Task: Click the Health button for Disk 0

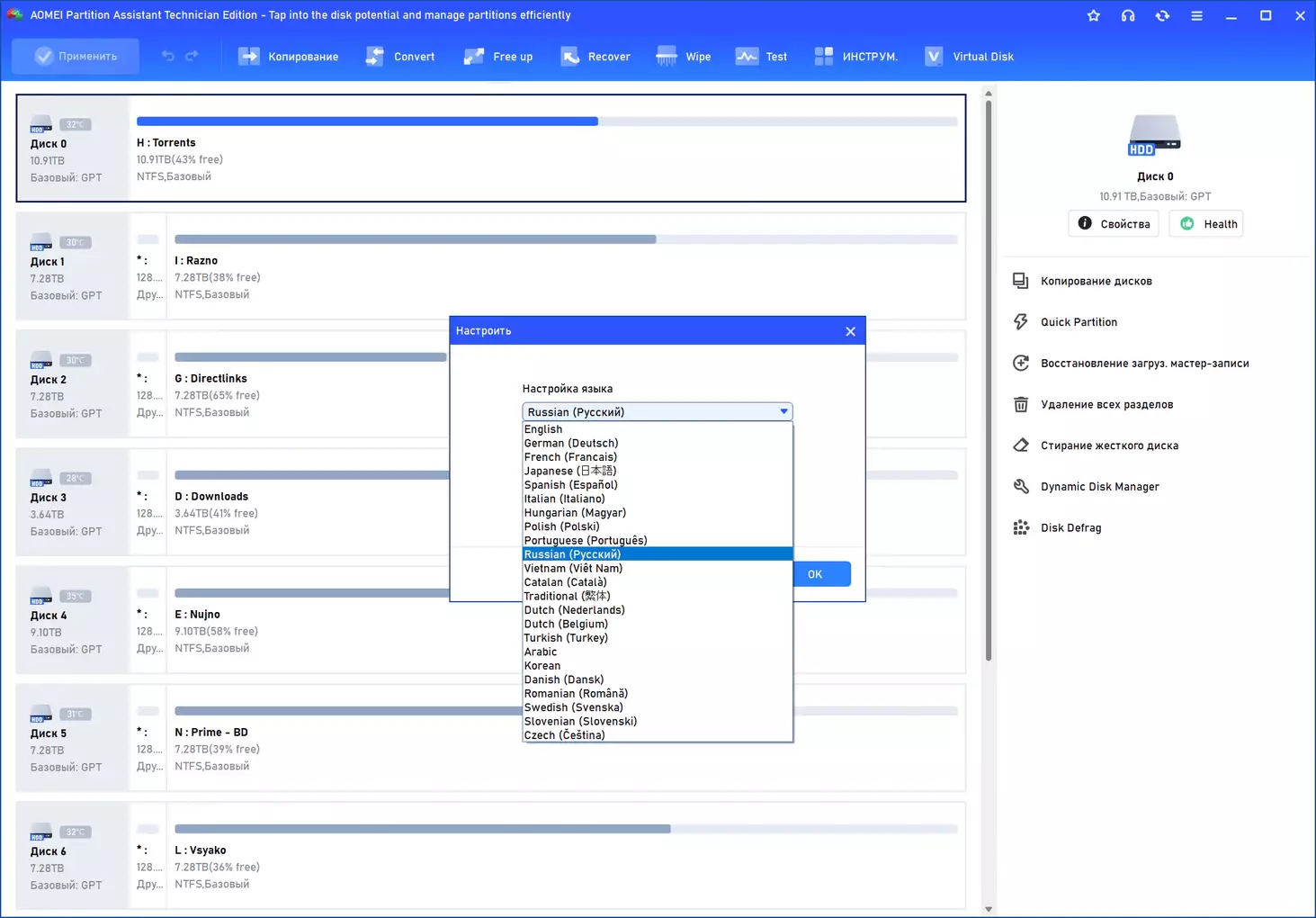Action: [x=1206, y=224]
